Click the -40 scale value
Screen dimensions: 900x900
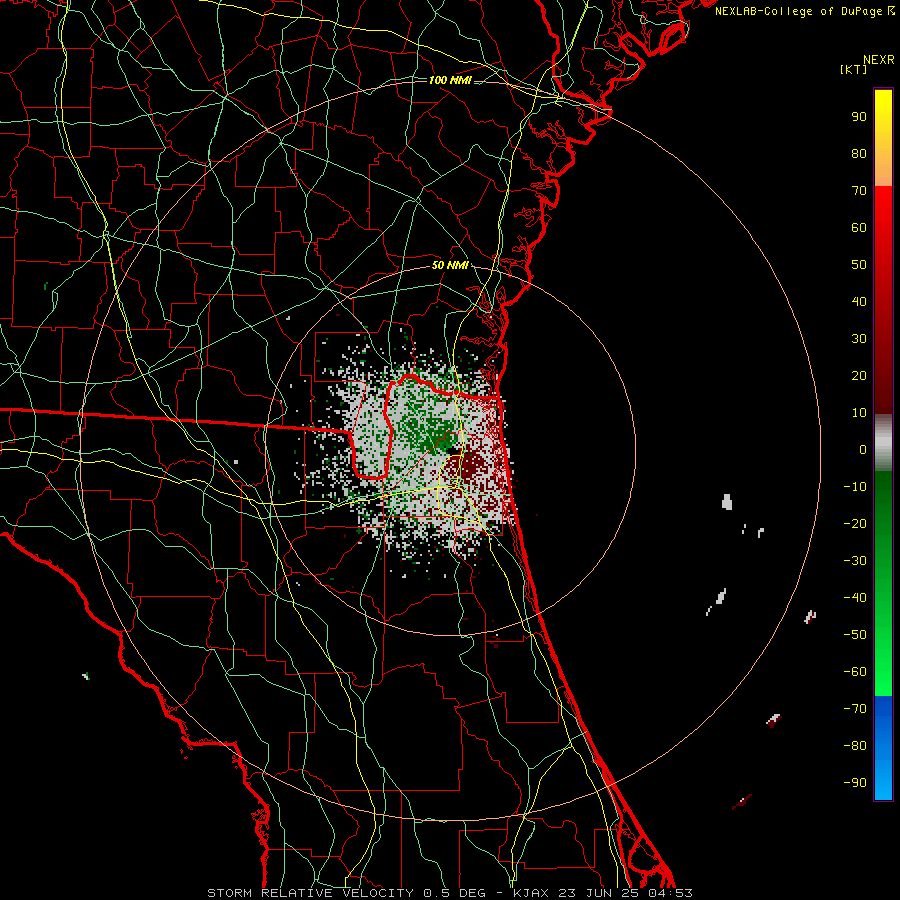(855, 598)
